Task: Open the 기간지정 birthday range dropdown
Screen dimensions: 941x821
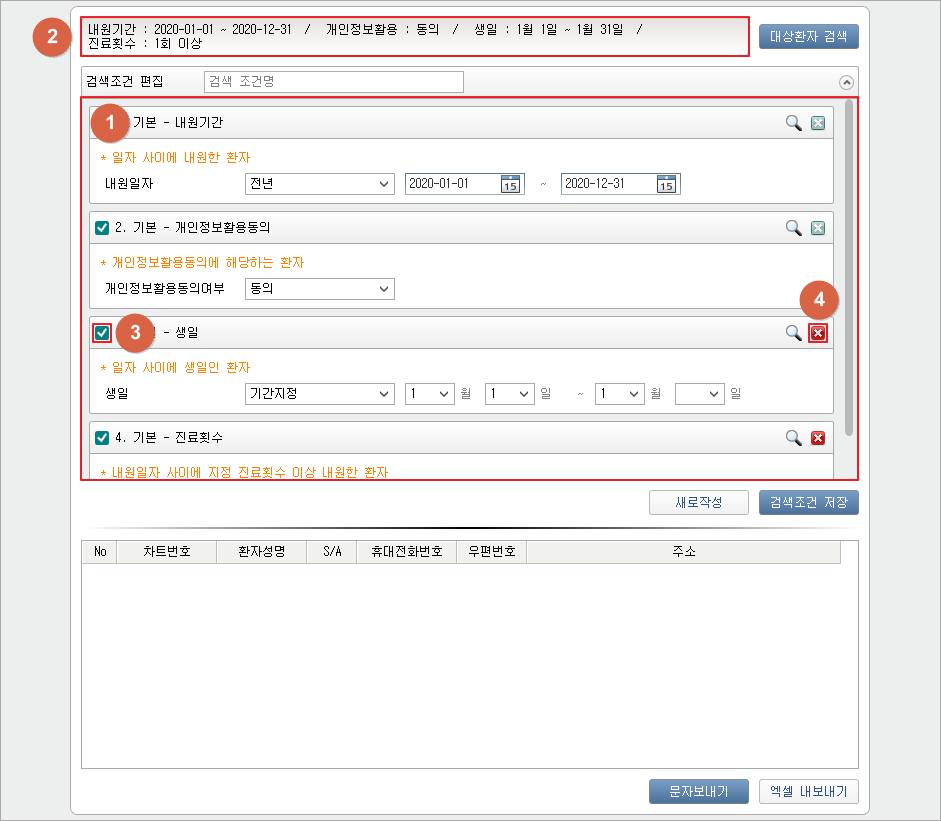Action: tap(319, 394)
